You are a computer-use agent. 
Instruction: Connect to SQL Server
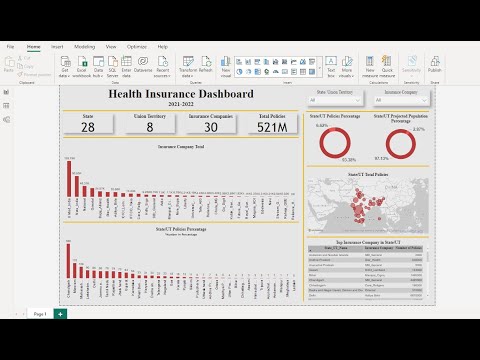click(112, 67)
